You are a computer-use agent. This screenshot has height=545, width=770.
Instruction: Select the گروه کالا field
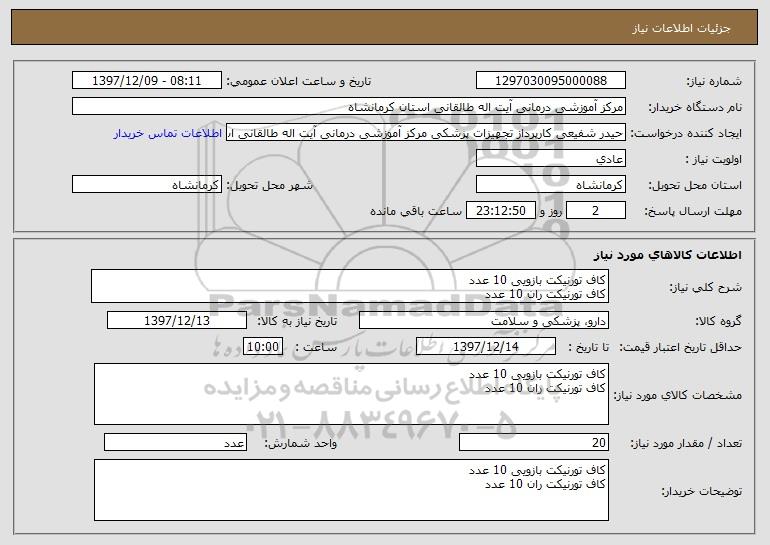click(484, 321)
